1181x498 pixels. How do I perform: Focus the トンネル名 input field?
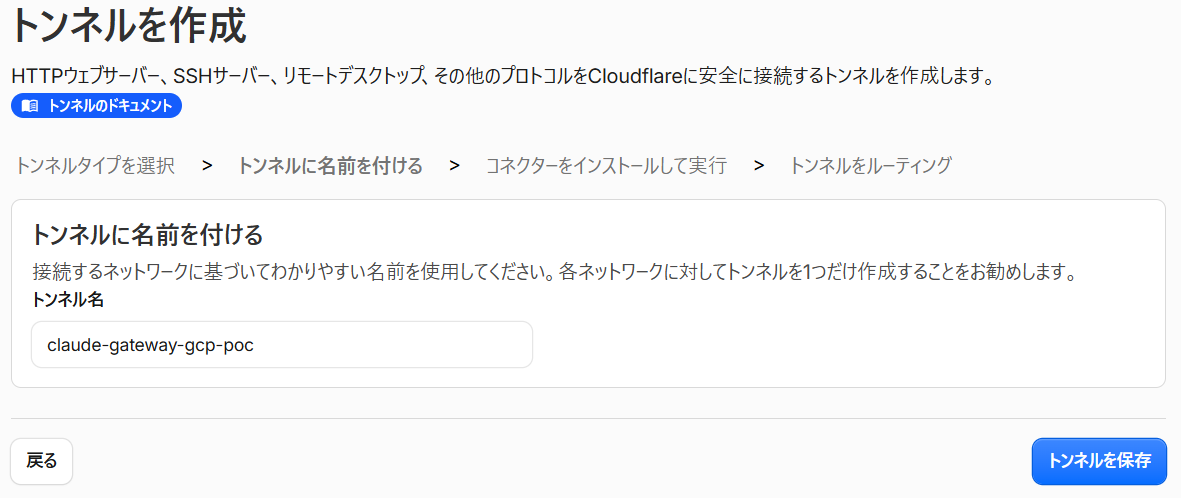pos(282,345)
